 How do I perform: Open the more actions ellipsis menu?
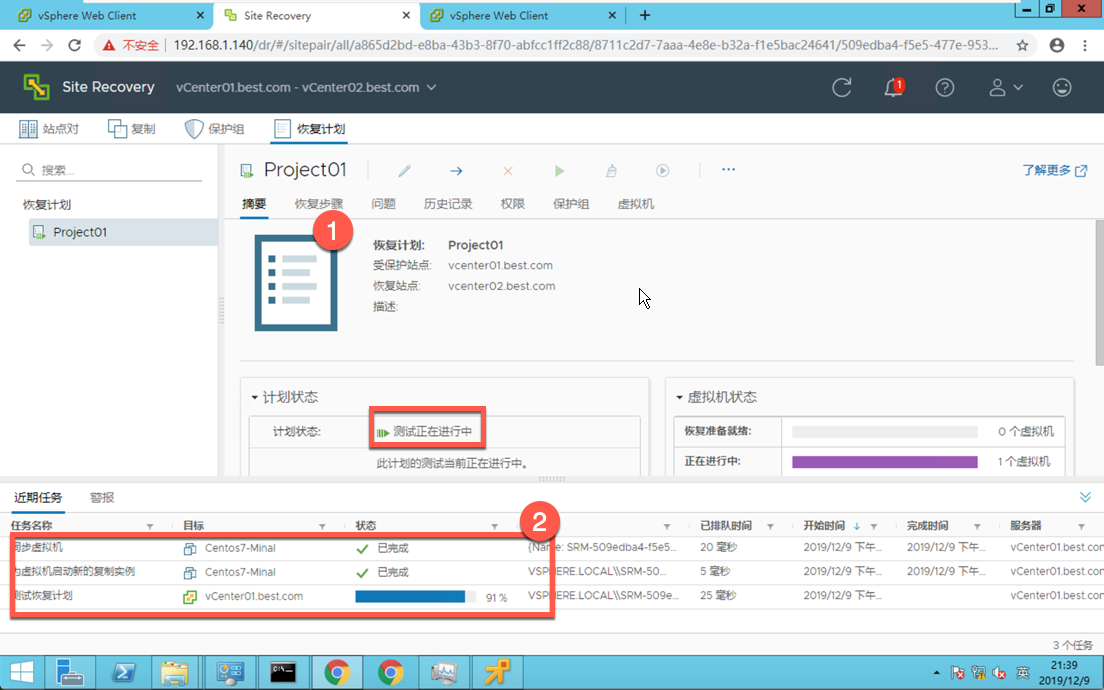tap(728, 170)
